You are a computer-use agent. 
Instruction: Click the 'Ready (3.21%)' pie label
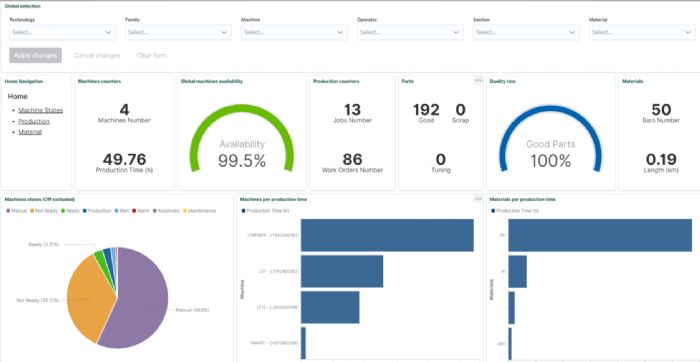tap(43, 245)
